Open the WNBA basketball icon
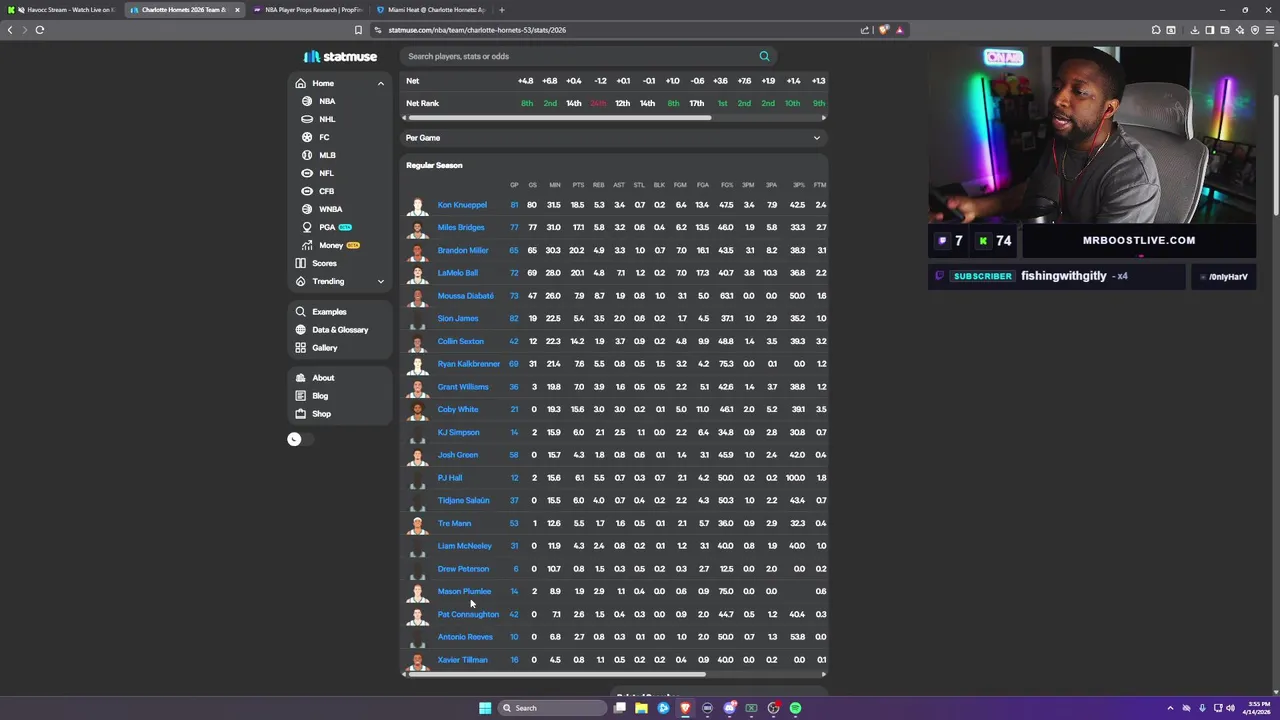The image size is (1280, 720). [307, 209]
